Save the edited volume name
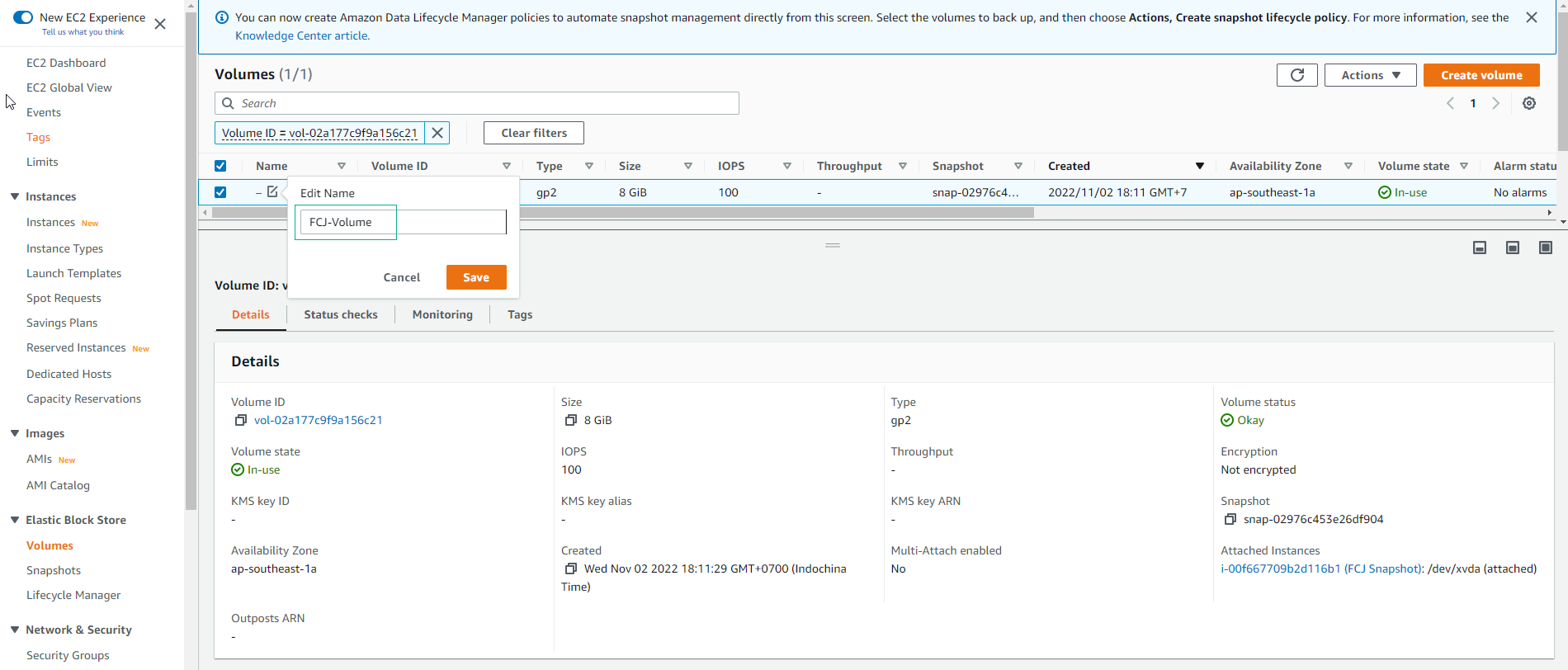Screen dimensions: 1568x670 coord(476,277)
